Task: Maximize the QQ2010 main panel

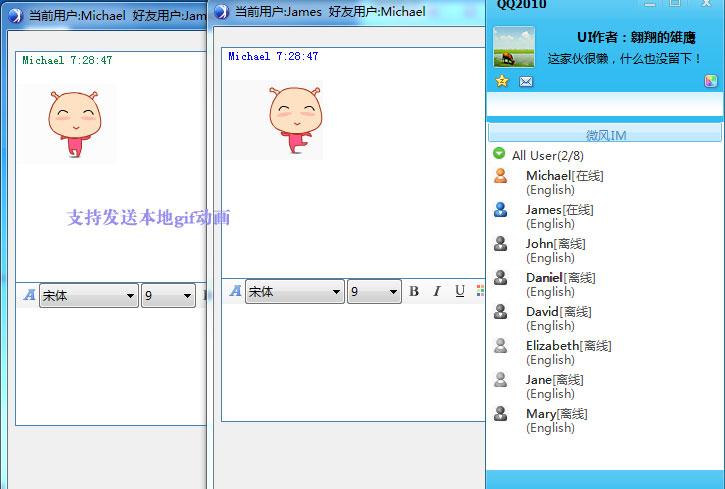Action: click(x=676, y=4)
